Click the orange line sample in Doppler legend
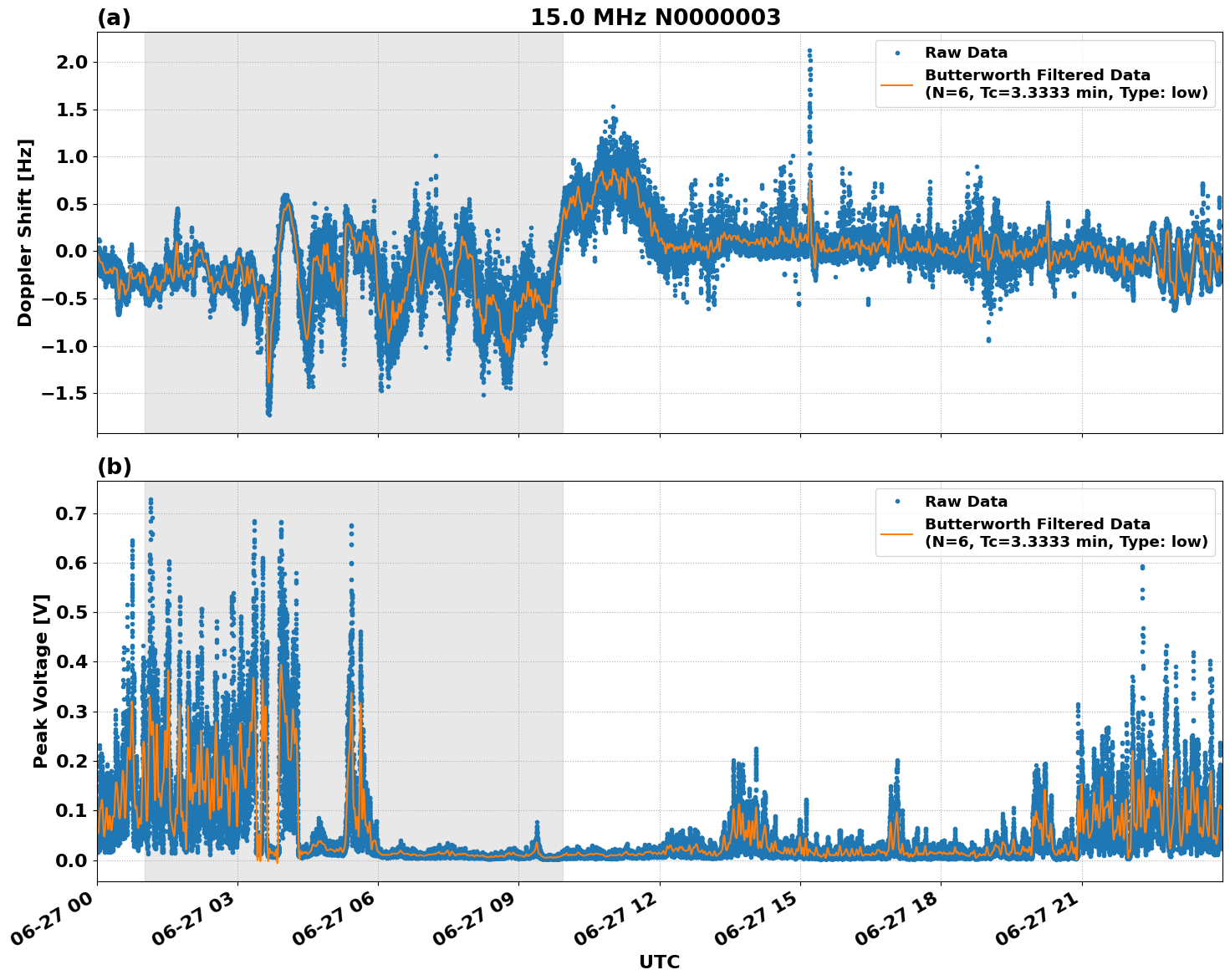This screenshot has width=1230, height=980. [897, 84]
